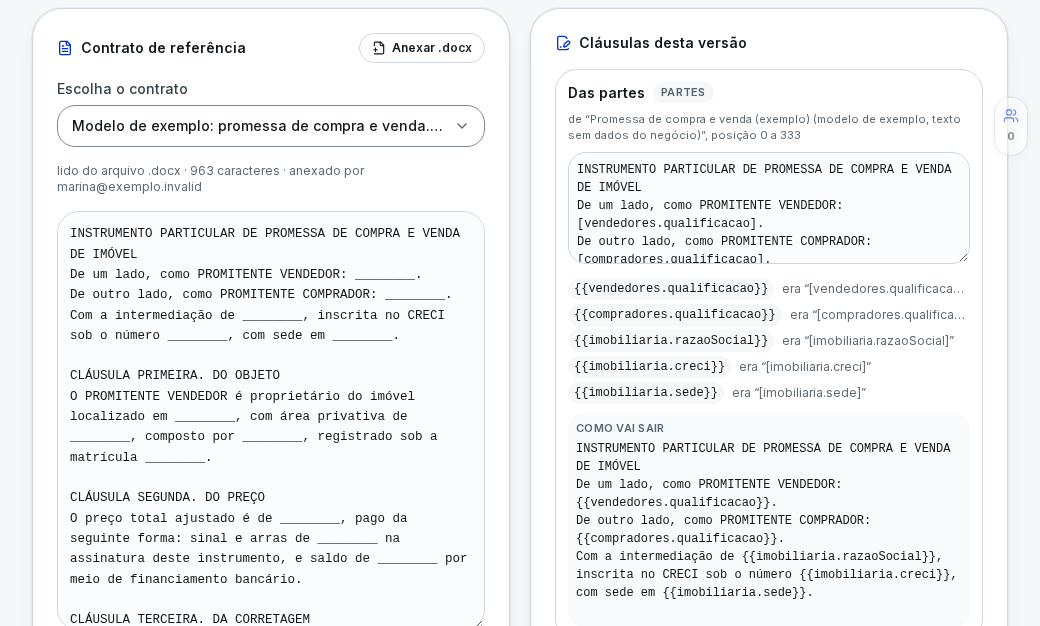Click the Contrato de referência heading

pos(163,48)
